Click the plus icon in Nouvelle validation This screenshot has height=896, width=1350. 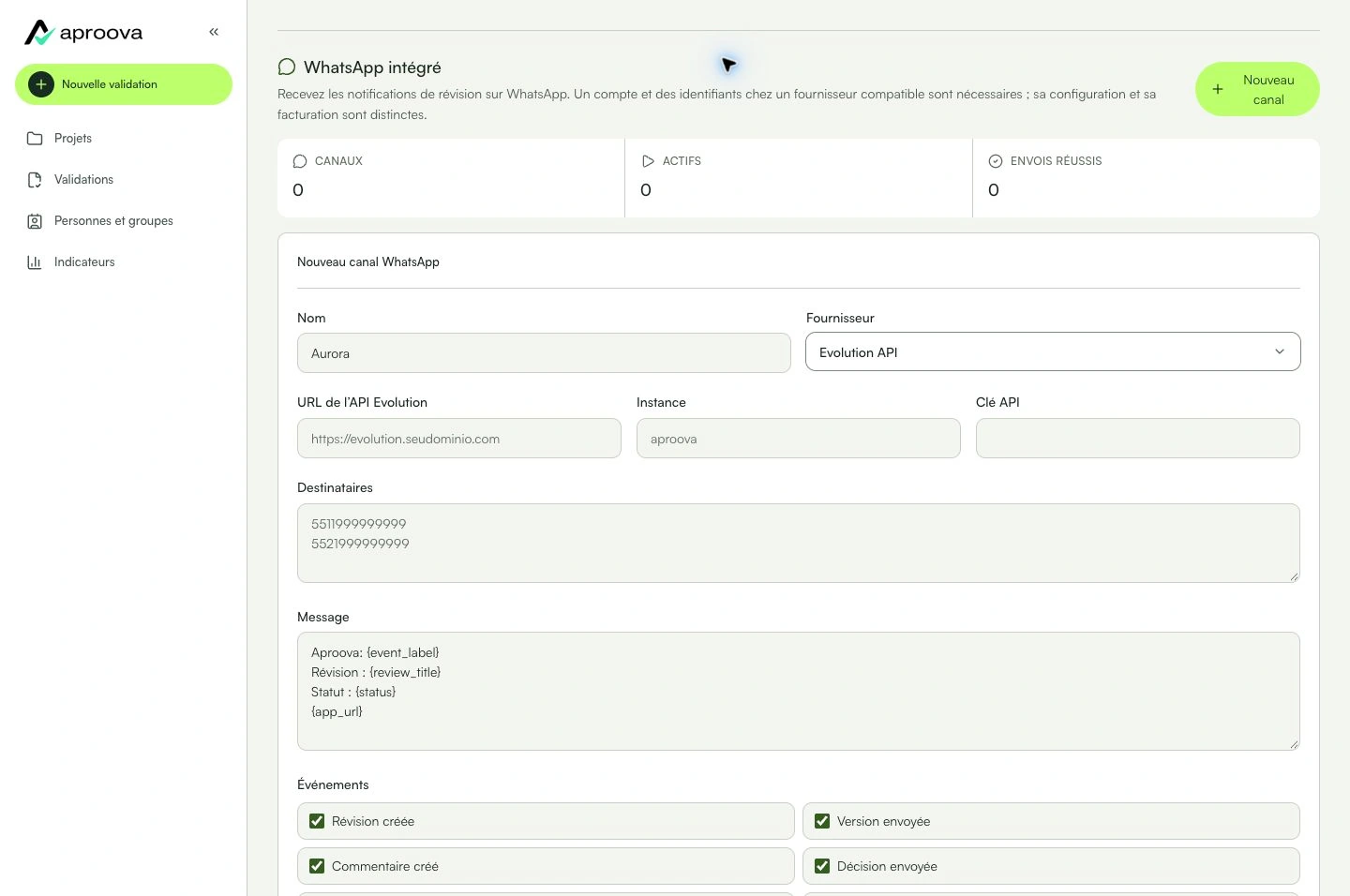[41, 84]
